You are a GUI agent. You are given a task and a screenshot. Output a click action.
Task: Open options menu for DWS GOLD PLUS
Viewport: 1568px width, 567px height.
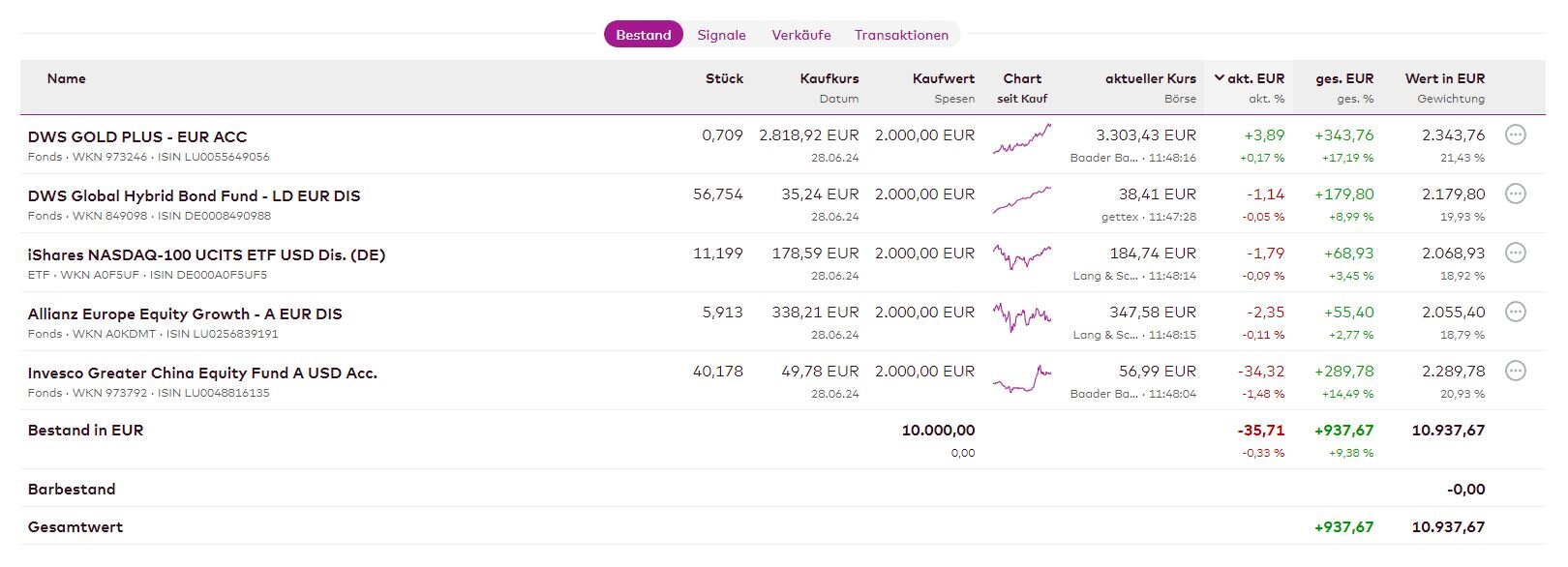(1516, 135)
